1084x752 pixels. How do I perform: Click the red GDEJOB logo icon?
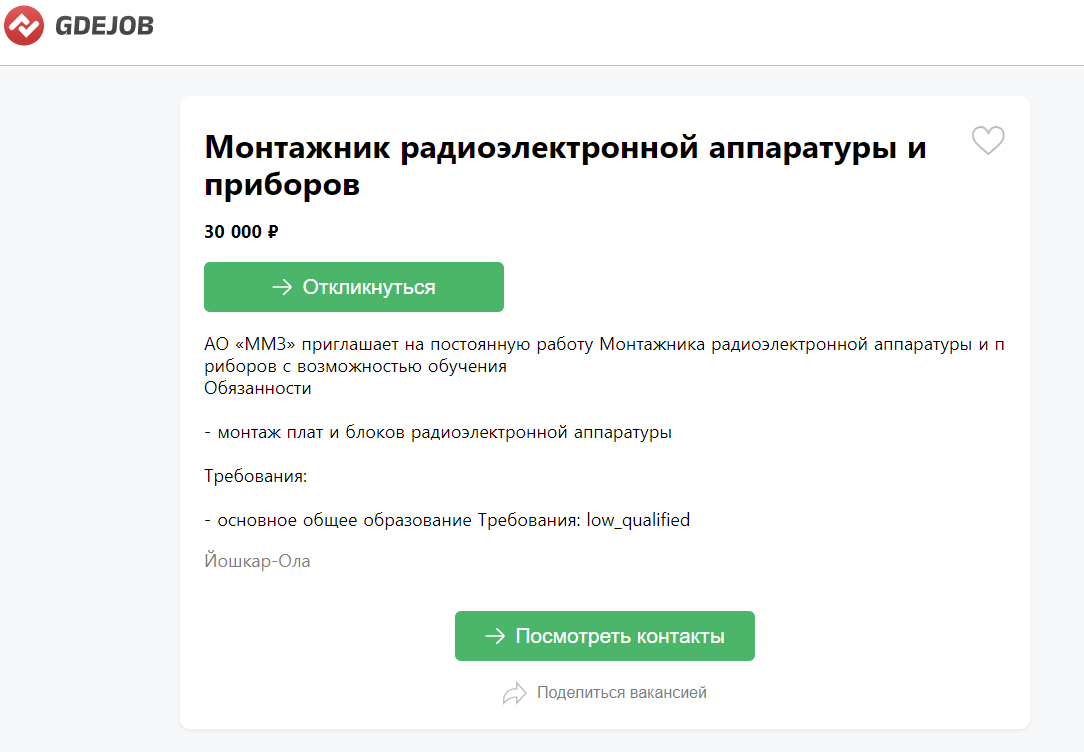24,25
